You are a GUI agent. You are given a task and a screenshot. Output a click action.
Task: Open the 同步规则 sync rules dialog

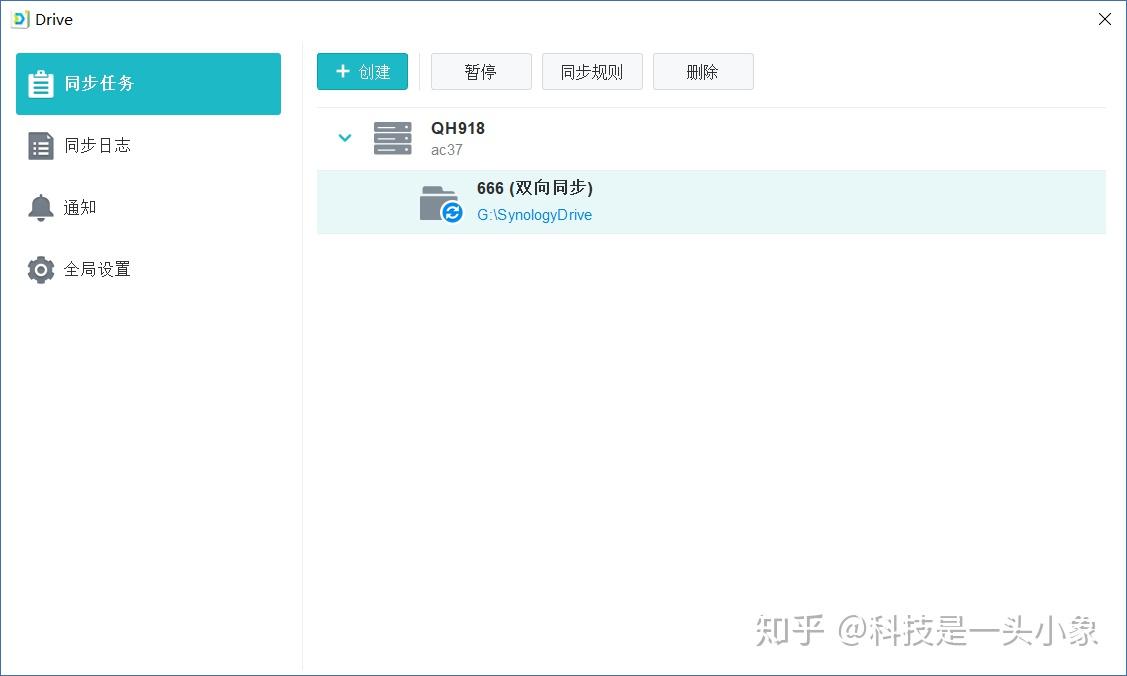(592, 71)
